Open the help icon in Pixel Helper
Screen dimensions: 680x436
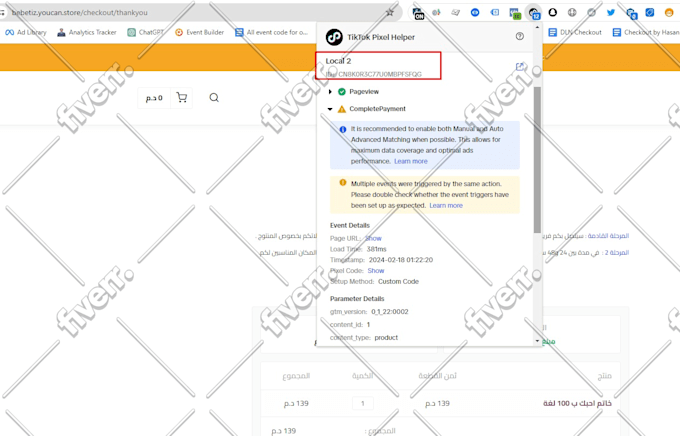(520, 36)
